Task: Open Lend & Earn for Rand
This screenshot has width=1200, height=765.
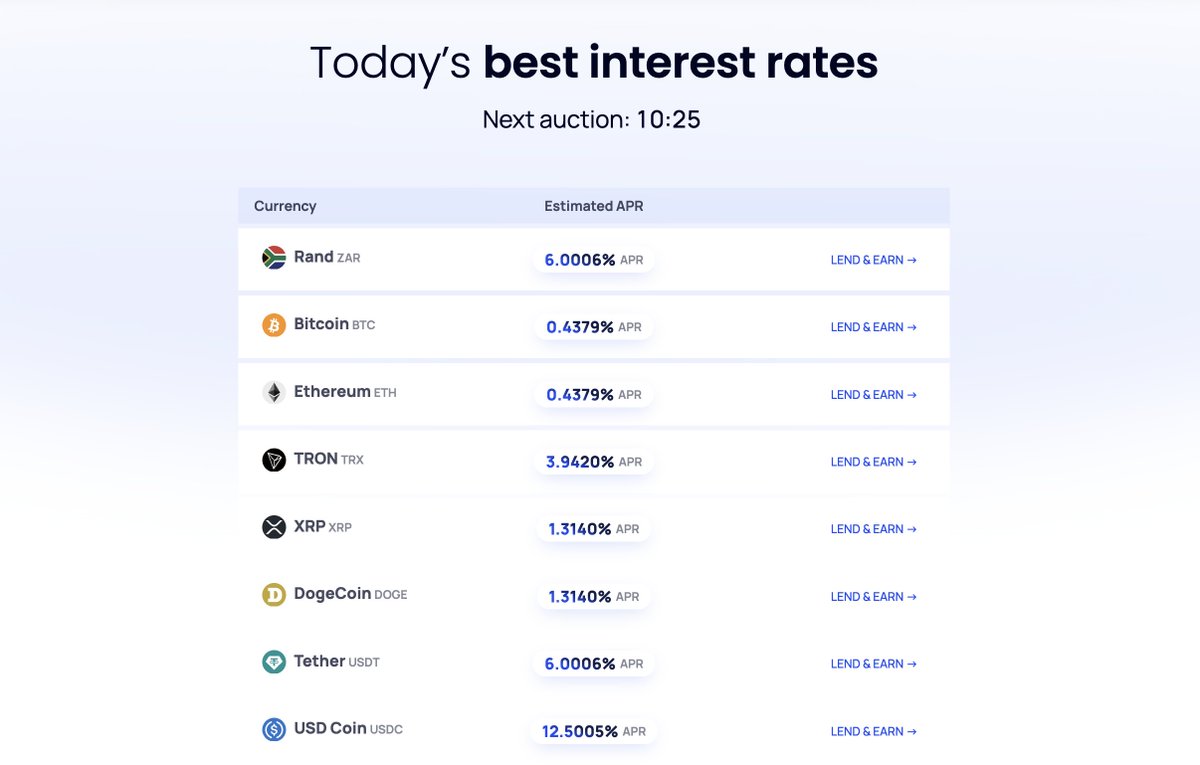Action: [874, 260]
